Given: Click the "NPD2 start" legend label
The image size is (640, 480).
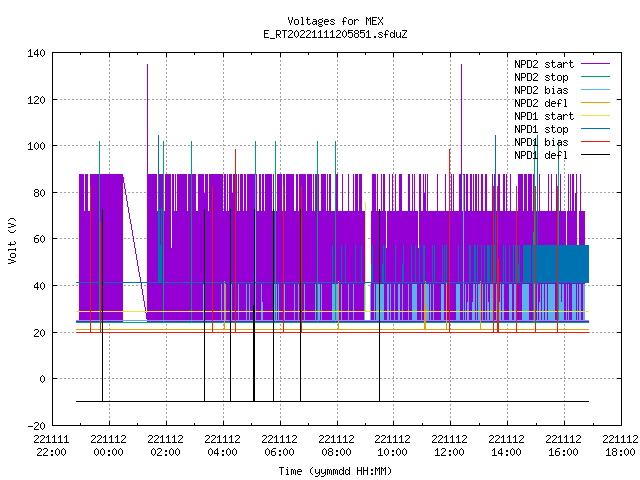Looking at the screenshot, I should tap(544, 64).
